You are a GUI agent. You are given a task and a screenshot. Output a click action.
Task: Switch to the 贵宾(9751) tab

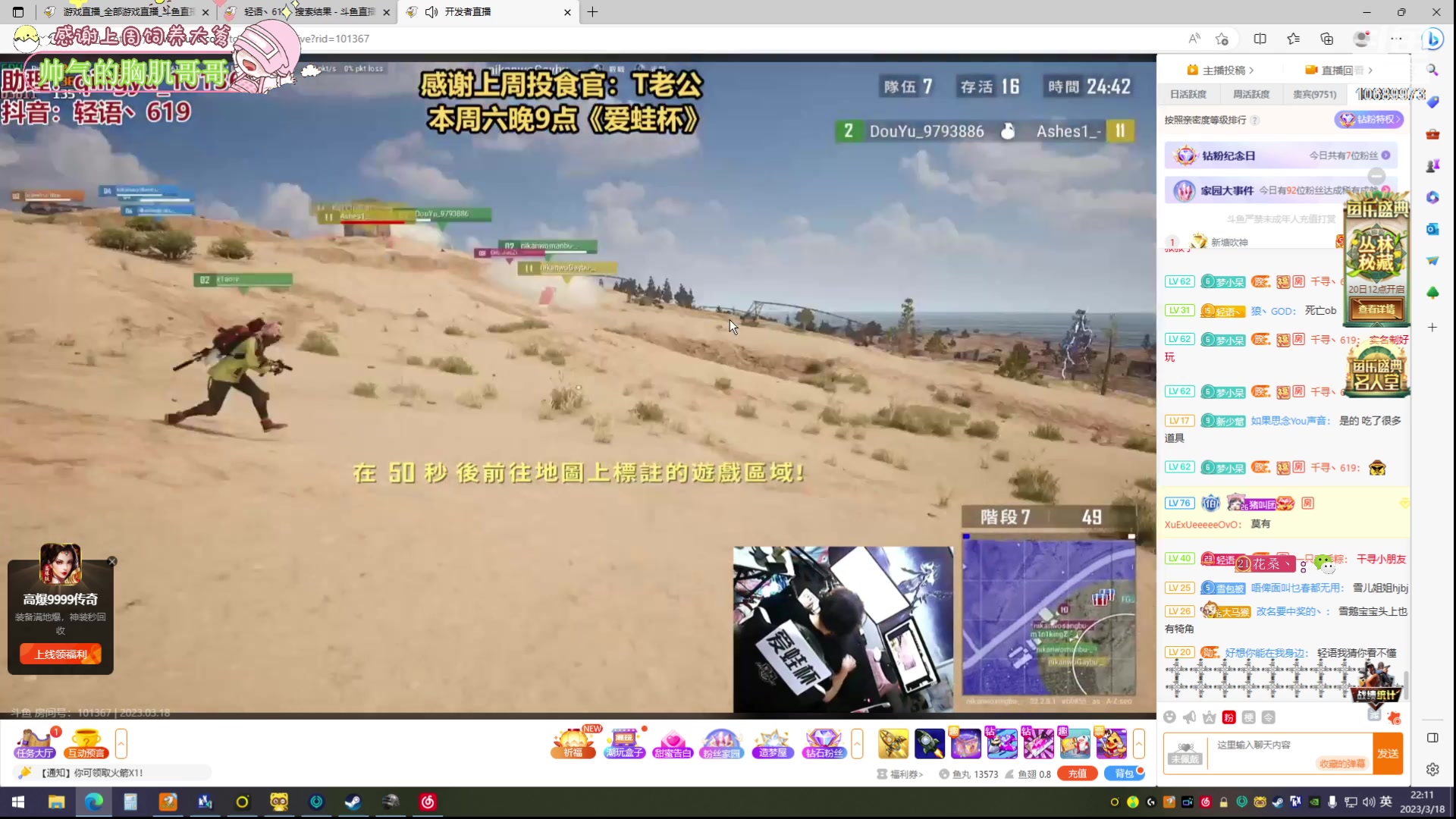pyautogui.click(x=1314, y=94)
